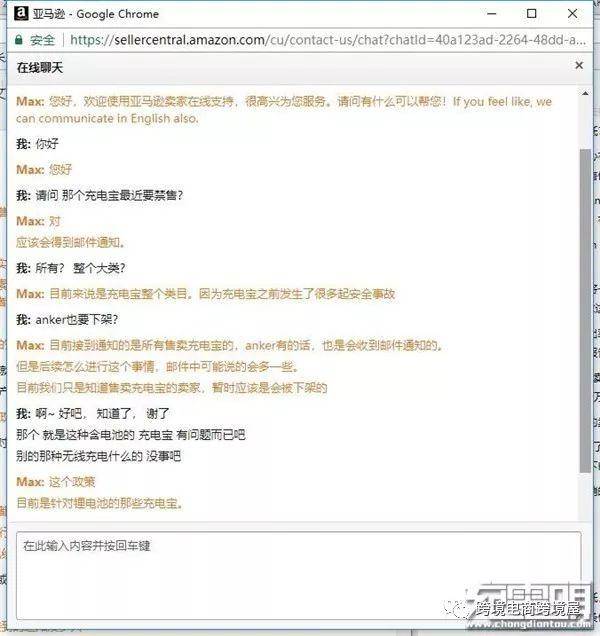
Task: Close the 在线聊天 chat panel
Action: tap(579, 66)
